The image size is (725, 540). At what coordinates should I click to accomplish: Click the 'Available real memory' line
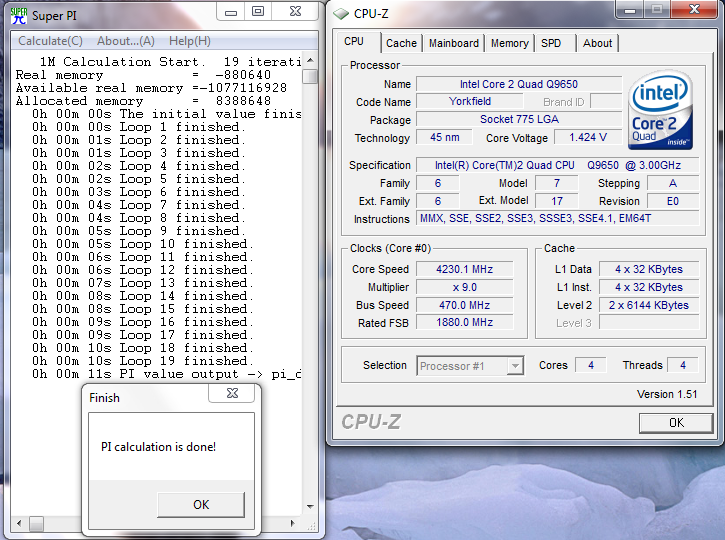[x=151, y=88]
